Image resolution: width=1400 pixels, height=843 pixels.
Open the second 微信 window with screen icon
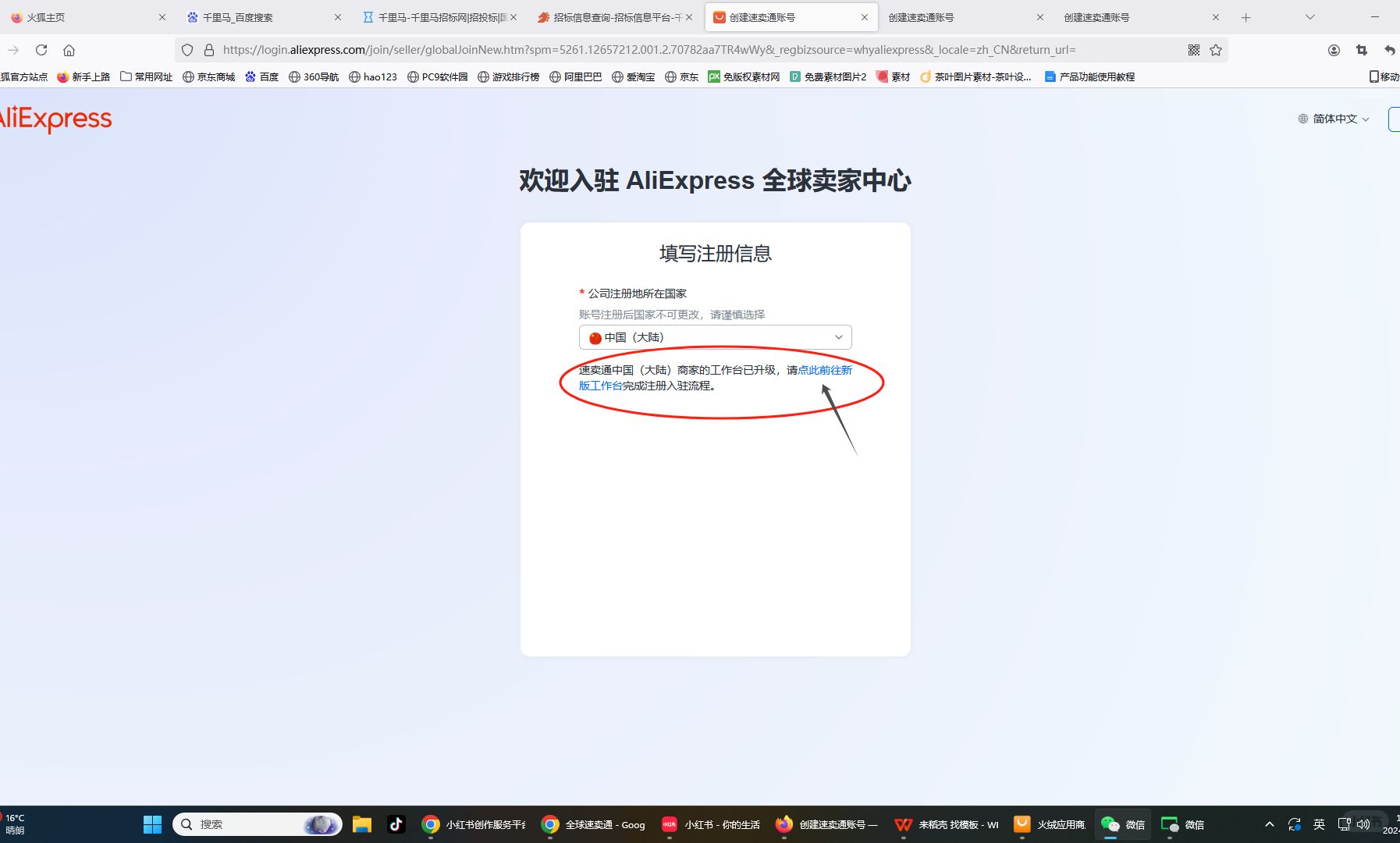1182,824
